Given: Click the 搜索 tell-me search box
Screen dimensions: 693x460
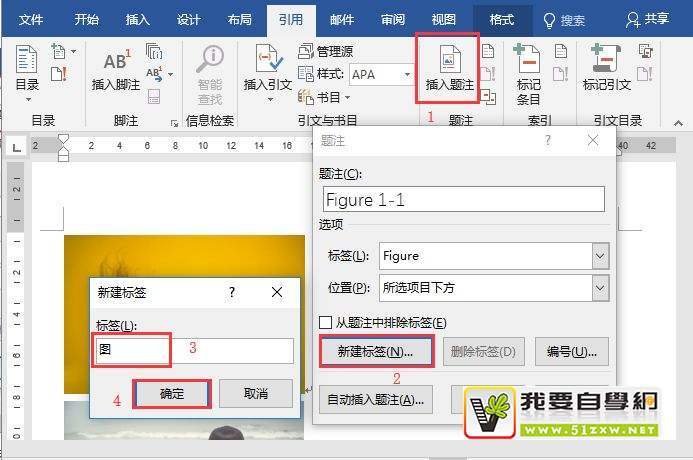Looking at the screenshot, I should [564, 20].
